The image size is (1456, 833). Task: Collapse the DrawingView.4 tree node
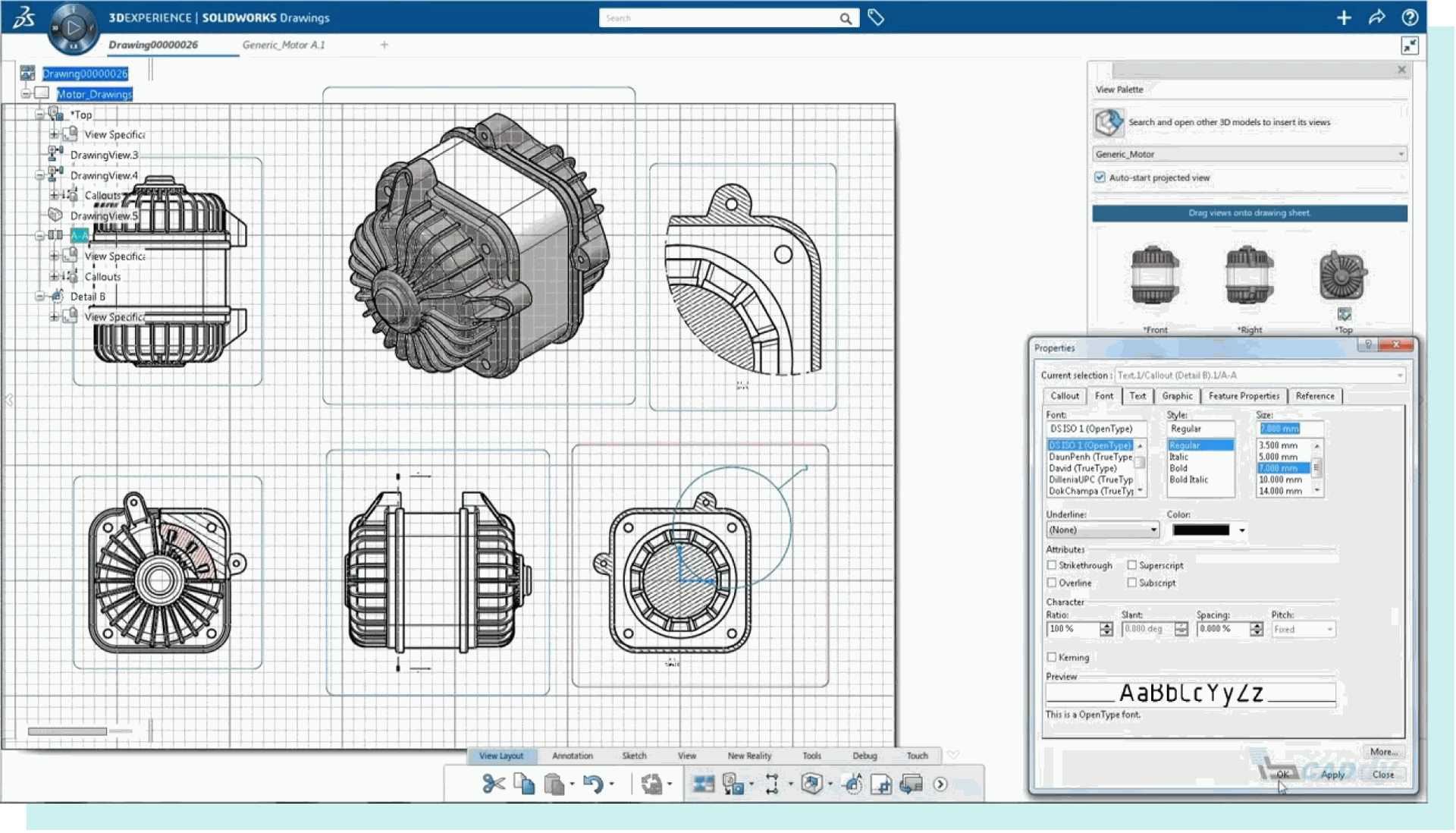pyautogui.click(x=41, y=174)
